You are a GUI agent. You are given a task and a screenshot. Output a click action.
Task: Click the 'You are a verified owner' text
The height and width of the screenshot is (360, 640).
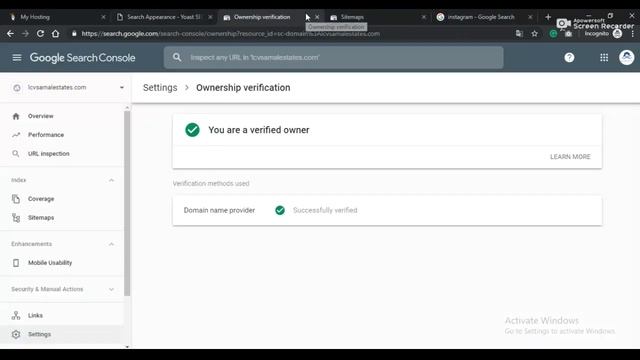click(259, 130)
